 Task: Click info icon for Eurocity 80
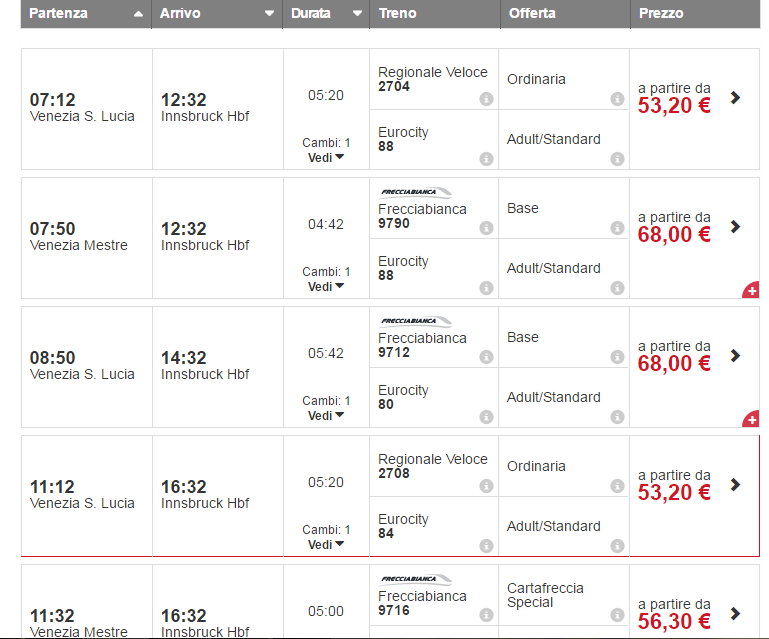tap(486, 417)
